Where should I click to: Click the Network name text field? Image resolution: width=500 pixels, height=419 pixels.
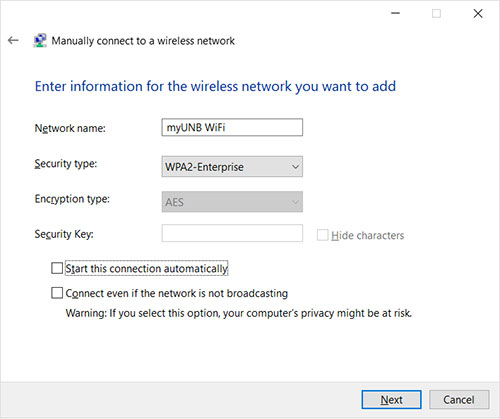tap(232, 127)
